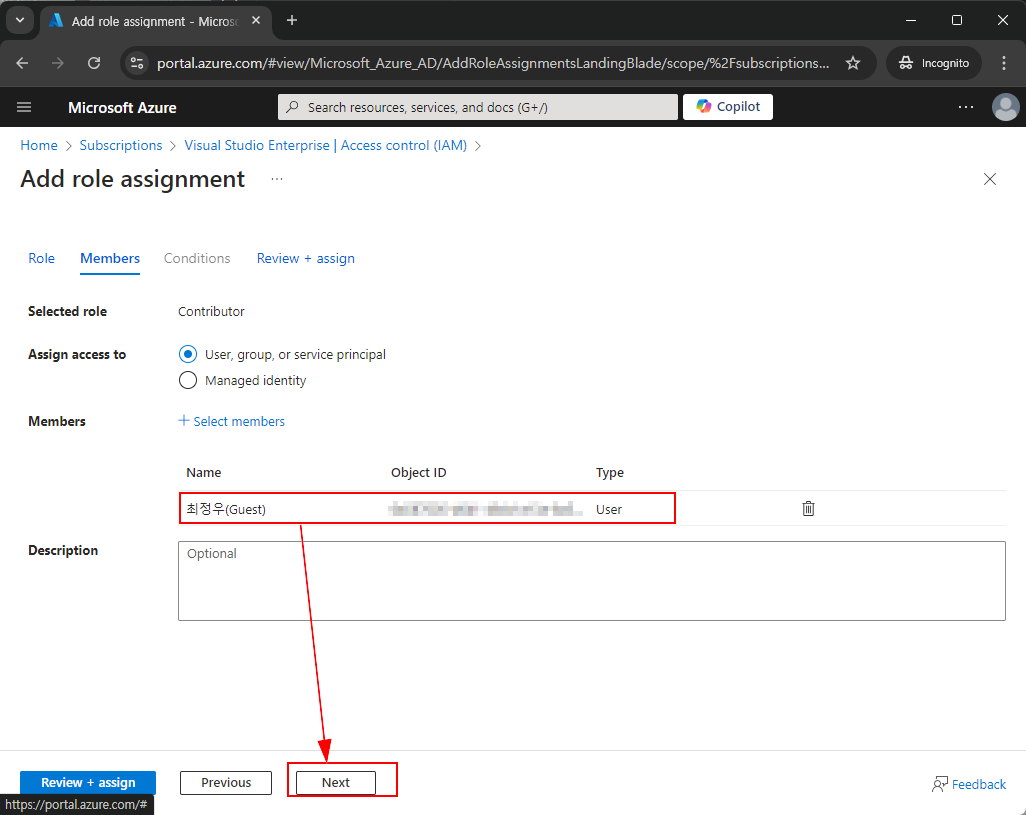Open the Feedback link

(x=969, y=784)
